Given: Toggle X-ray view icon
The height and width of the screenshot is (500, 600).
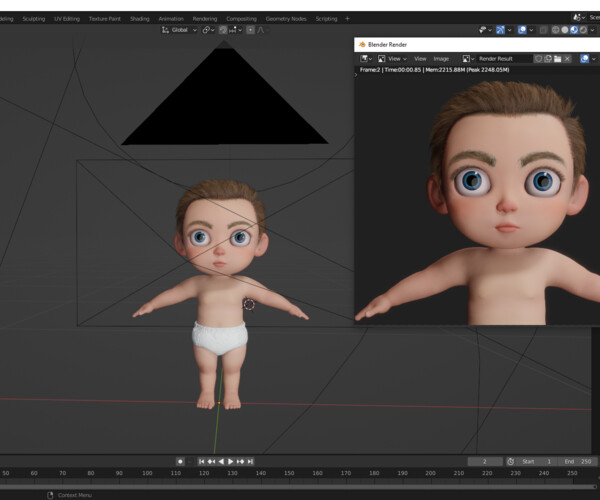Looking at the screenshot, I should (543, 30).
